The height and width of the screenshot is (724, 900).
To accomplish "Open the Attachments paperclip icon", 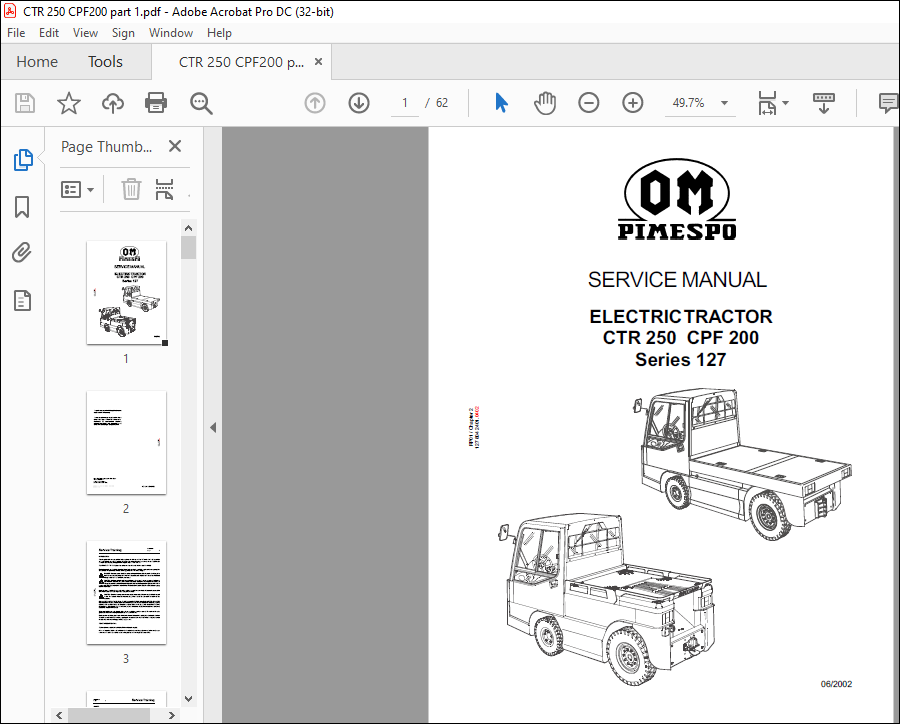I will (x=22, y=253).
